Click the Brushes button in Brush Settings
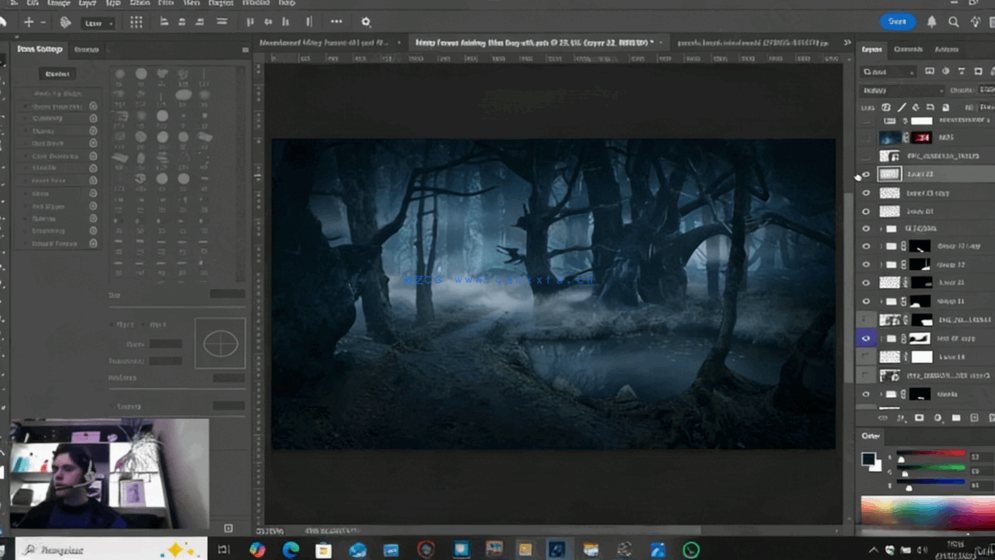995x560 pixels. click(x=57, y=74)
